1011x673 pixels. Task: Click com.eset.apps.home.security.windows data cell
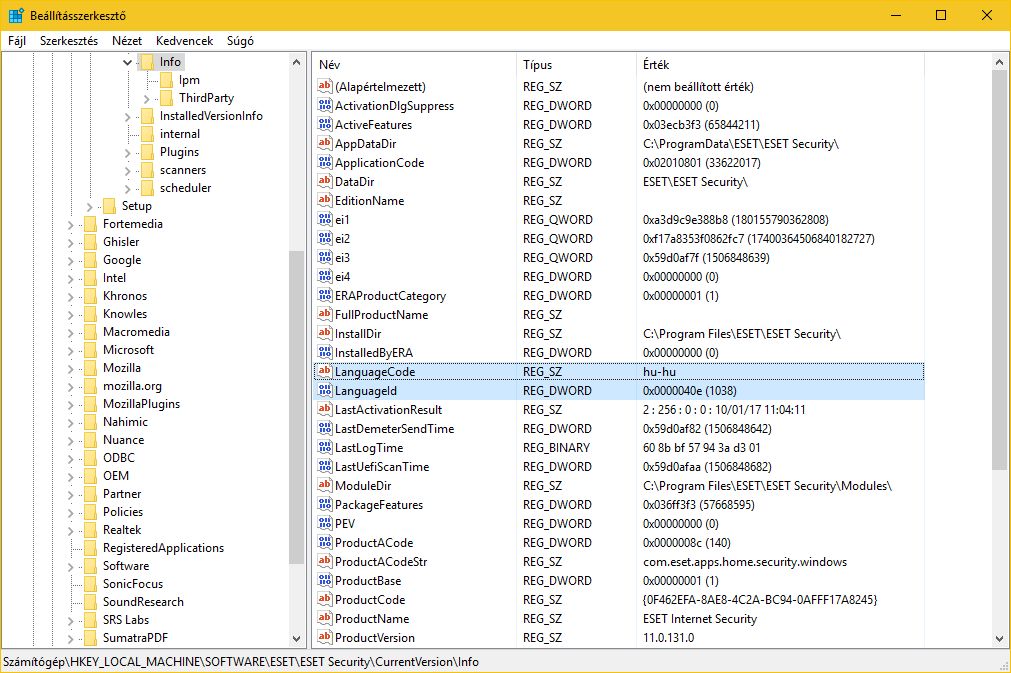click(x=745, y=561)
